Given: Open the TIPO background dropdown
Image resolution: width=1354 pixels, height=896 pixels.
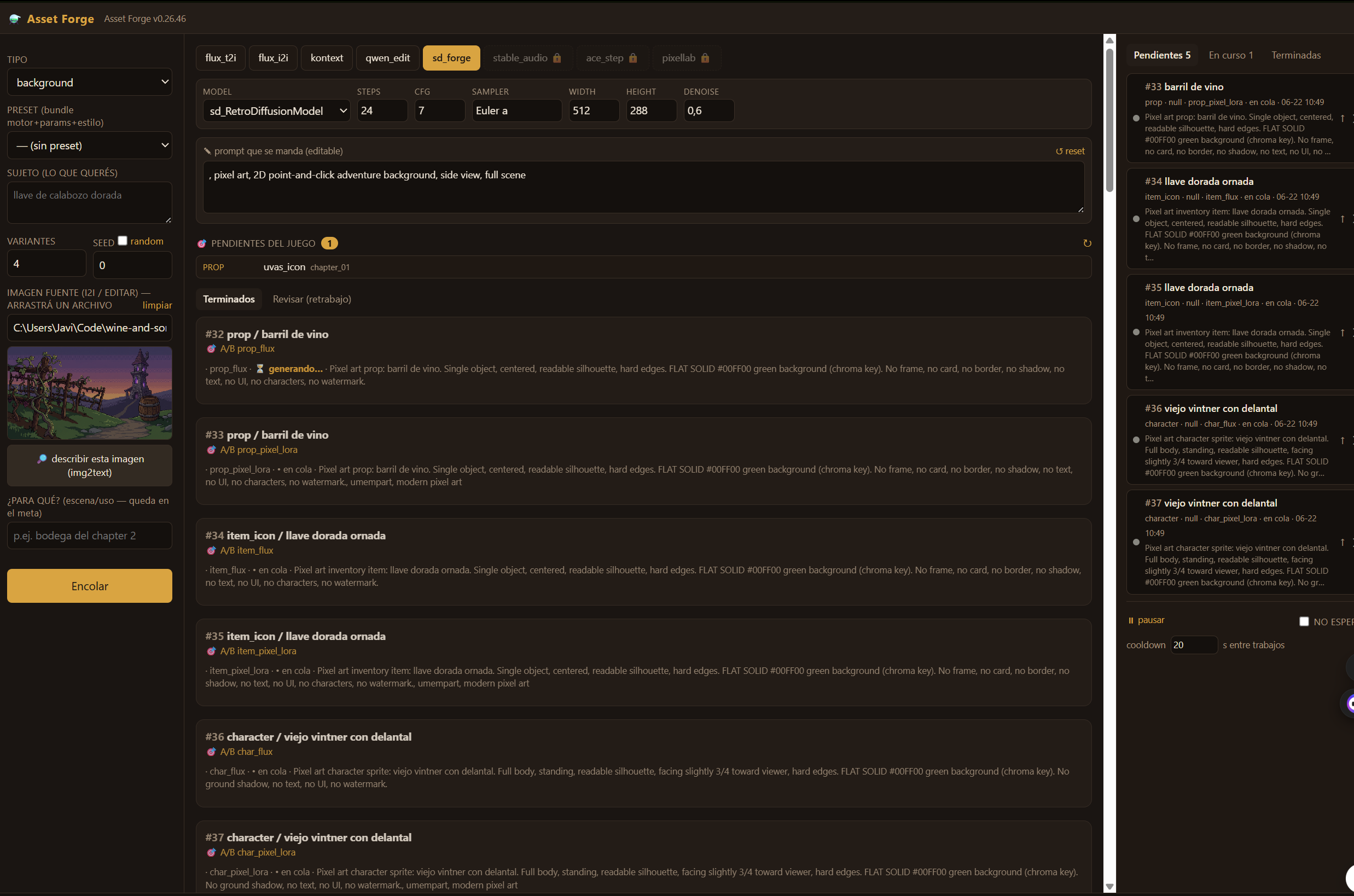Looking at the screenshot, I should (90, 82).
